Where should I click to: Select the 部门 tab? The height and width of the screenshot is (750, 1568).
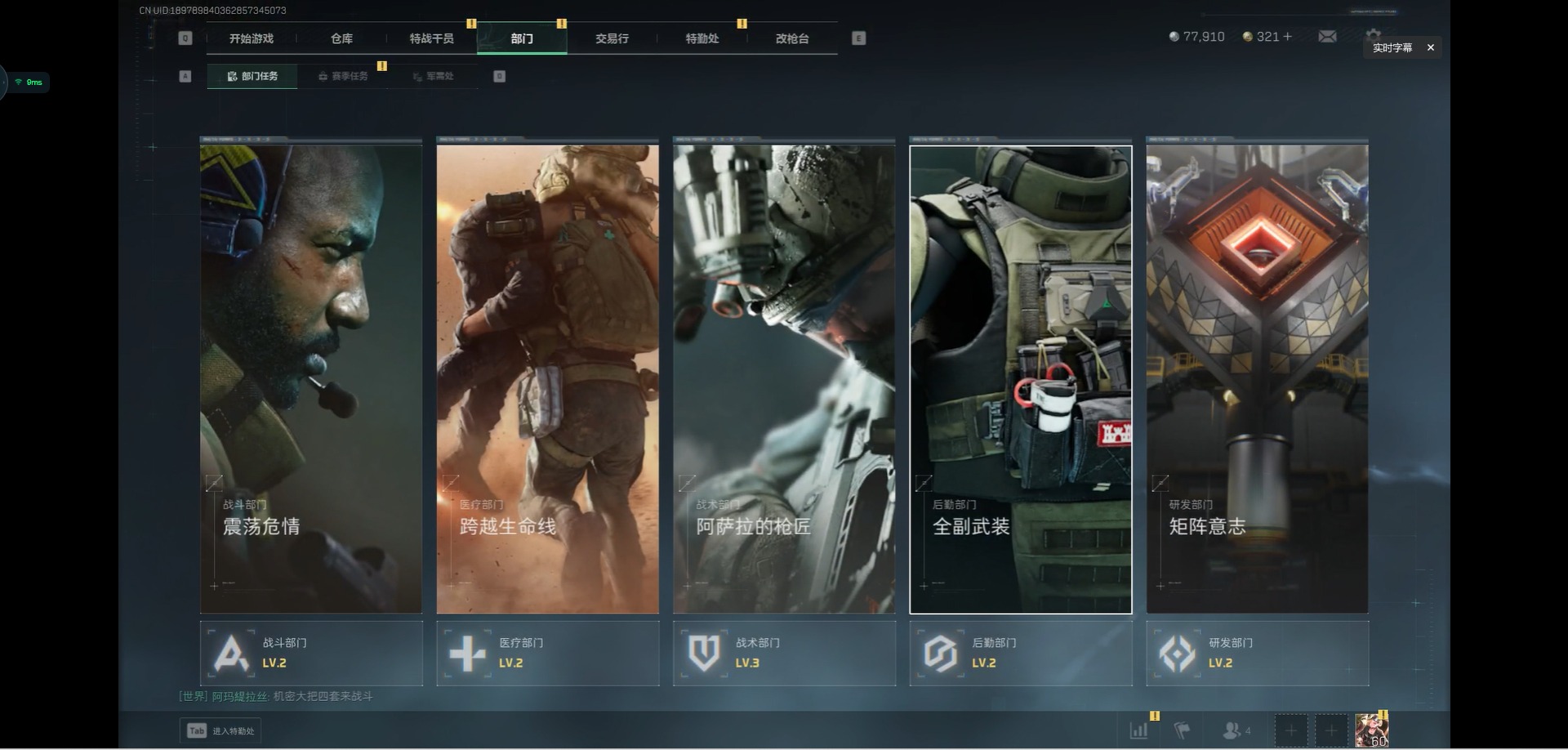522,38
